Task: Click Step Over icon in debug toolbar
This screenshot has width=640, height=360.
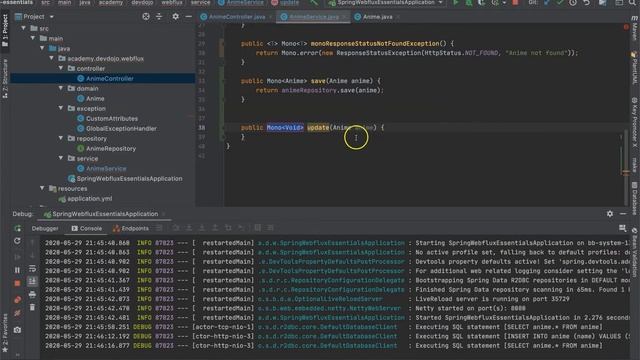Action: pyautogui.click(x=176, y=228)
